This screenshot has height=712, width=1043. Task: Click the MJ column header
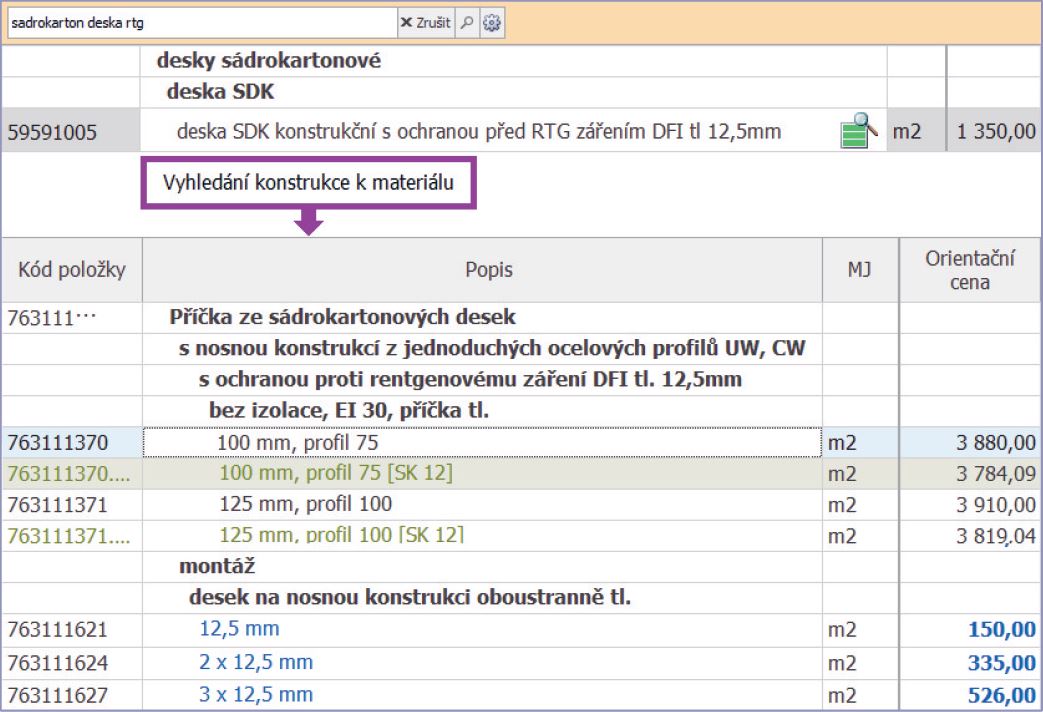pyautogui.click(x=859, y=270)
